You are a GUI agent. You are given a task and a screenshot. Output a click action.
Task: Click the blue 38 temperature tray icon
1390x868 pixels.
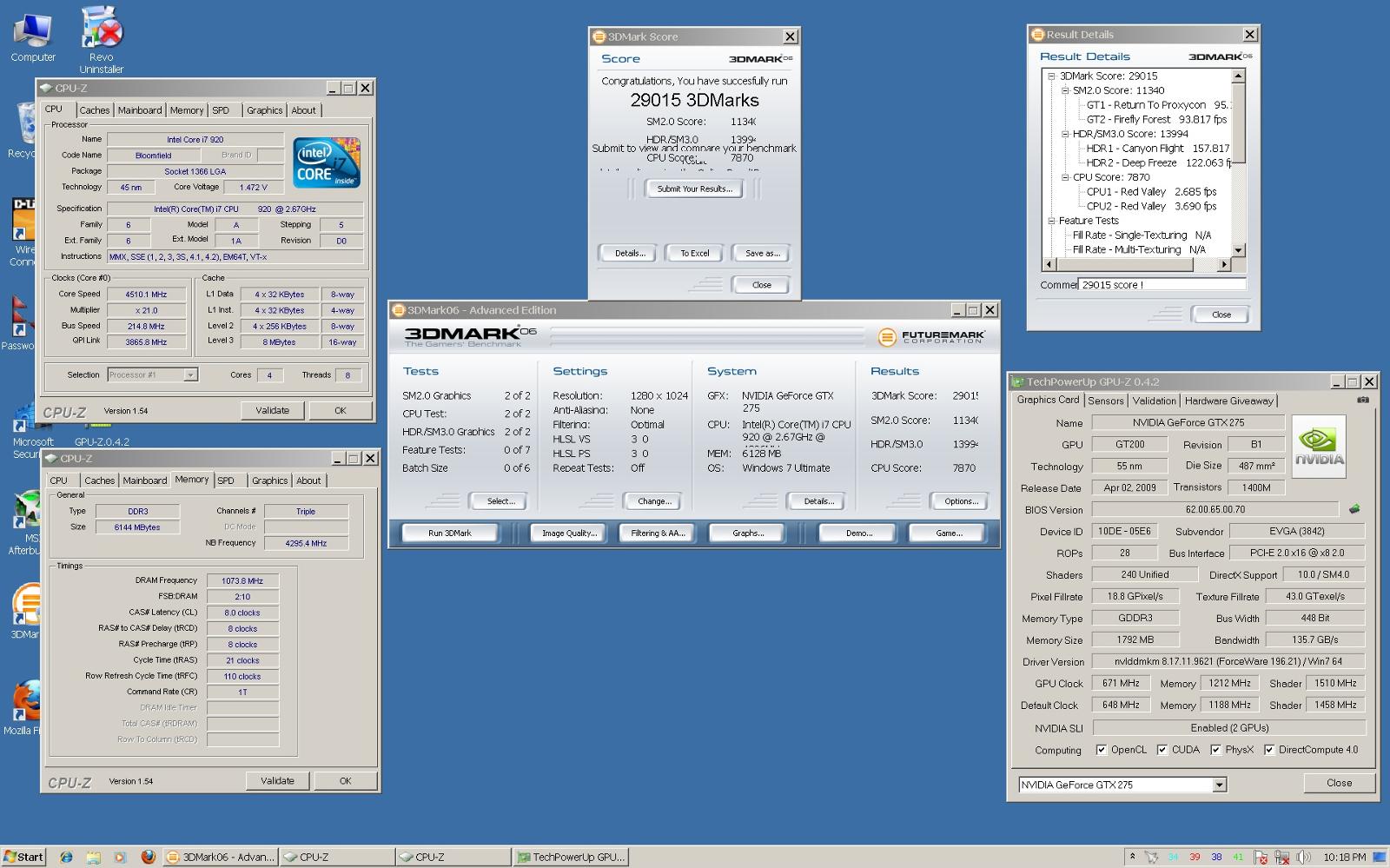tap(1216, 858)
